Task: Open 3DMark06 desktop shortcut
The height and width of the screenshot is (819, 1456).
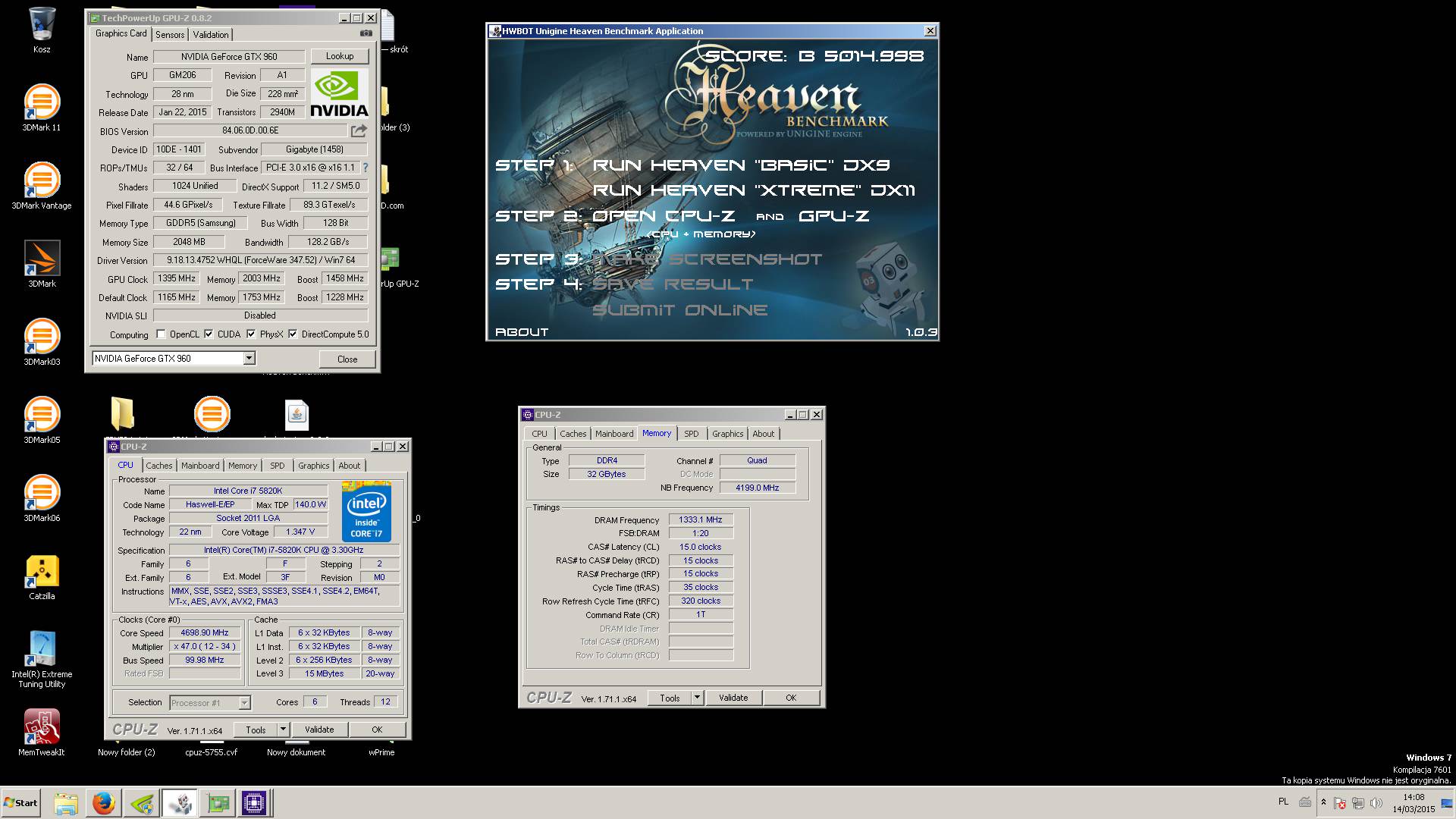Action: [42, 498]
